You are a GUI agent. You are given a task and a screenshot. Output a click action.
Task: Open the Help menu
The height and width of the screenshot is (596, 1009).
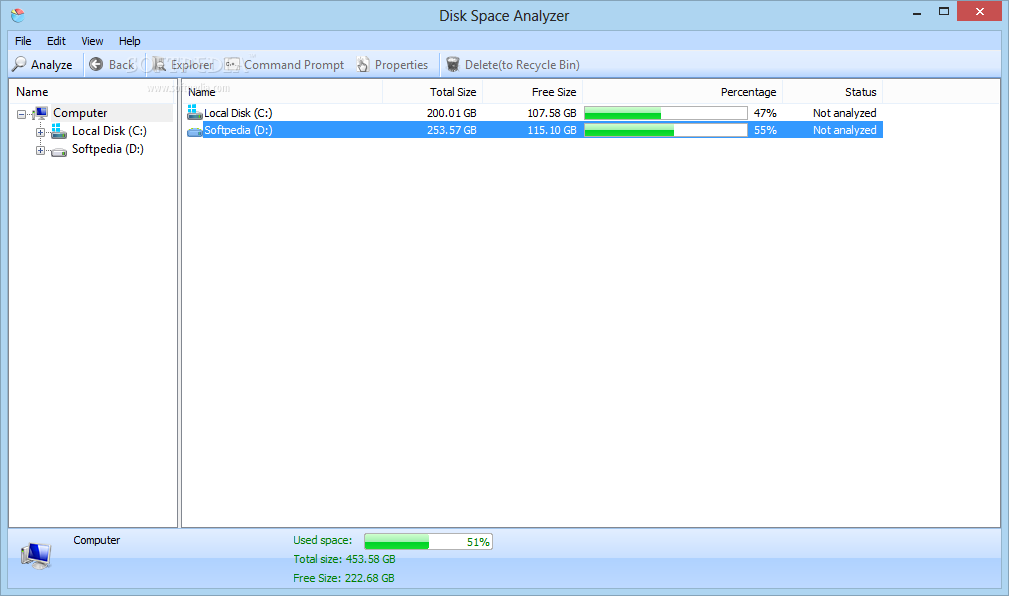click(129, 41)
